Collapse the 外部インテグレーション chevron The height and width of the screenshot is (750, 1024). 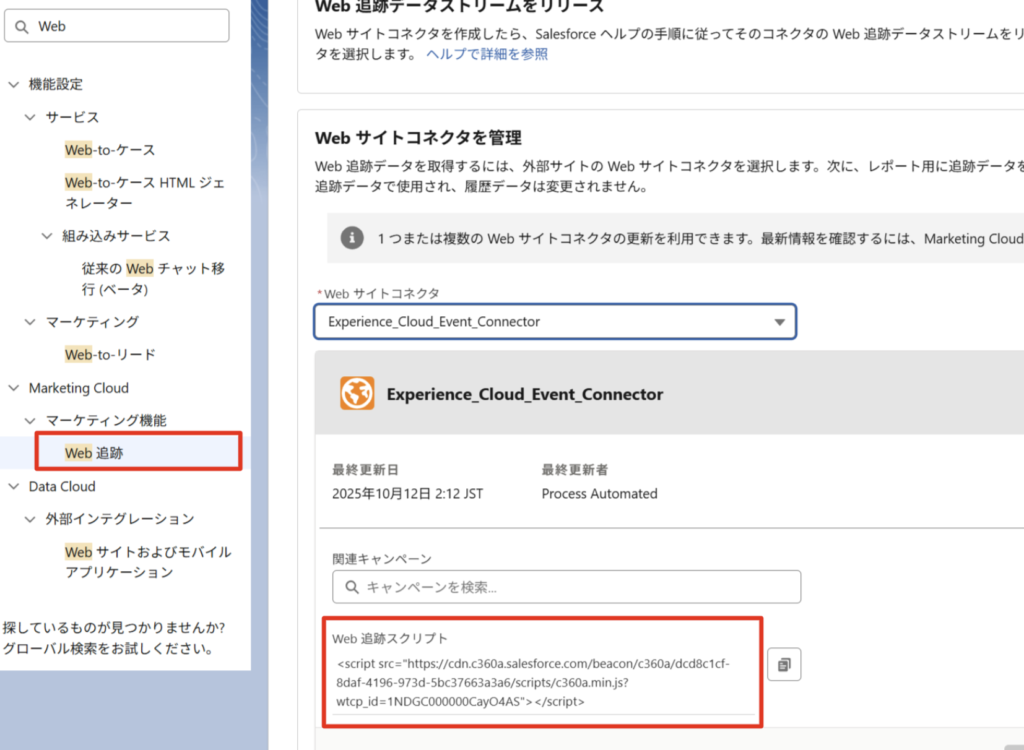tap(30, 519)
